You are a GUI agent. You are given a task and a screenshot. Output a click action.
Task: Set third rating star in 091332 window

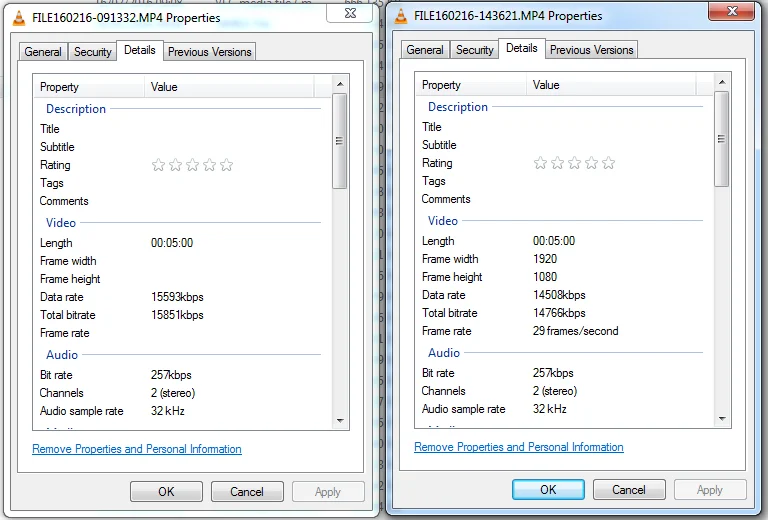click(x=192, y=165)
